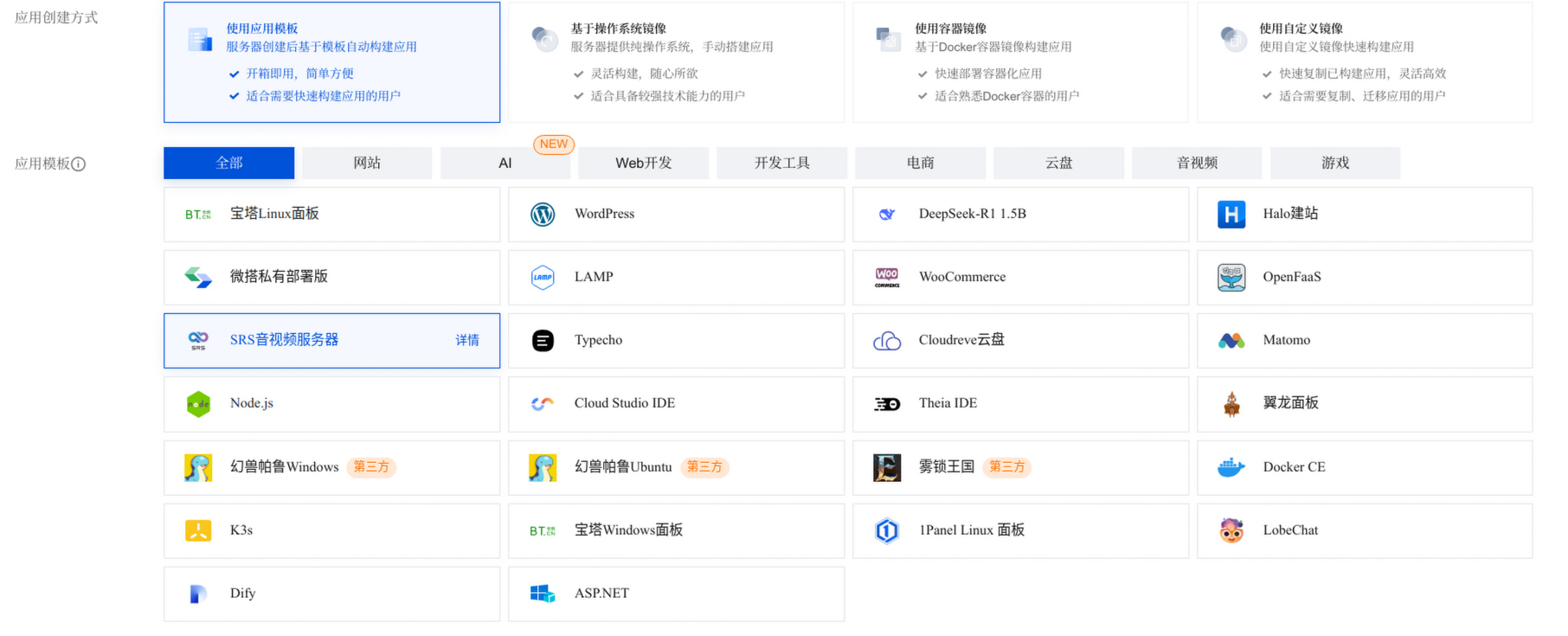The height and width of the screenshot is (636, 1568).
Task: Select the LobeChat template name
Action: point(1290,530)
